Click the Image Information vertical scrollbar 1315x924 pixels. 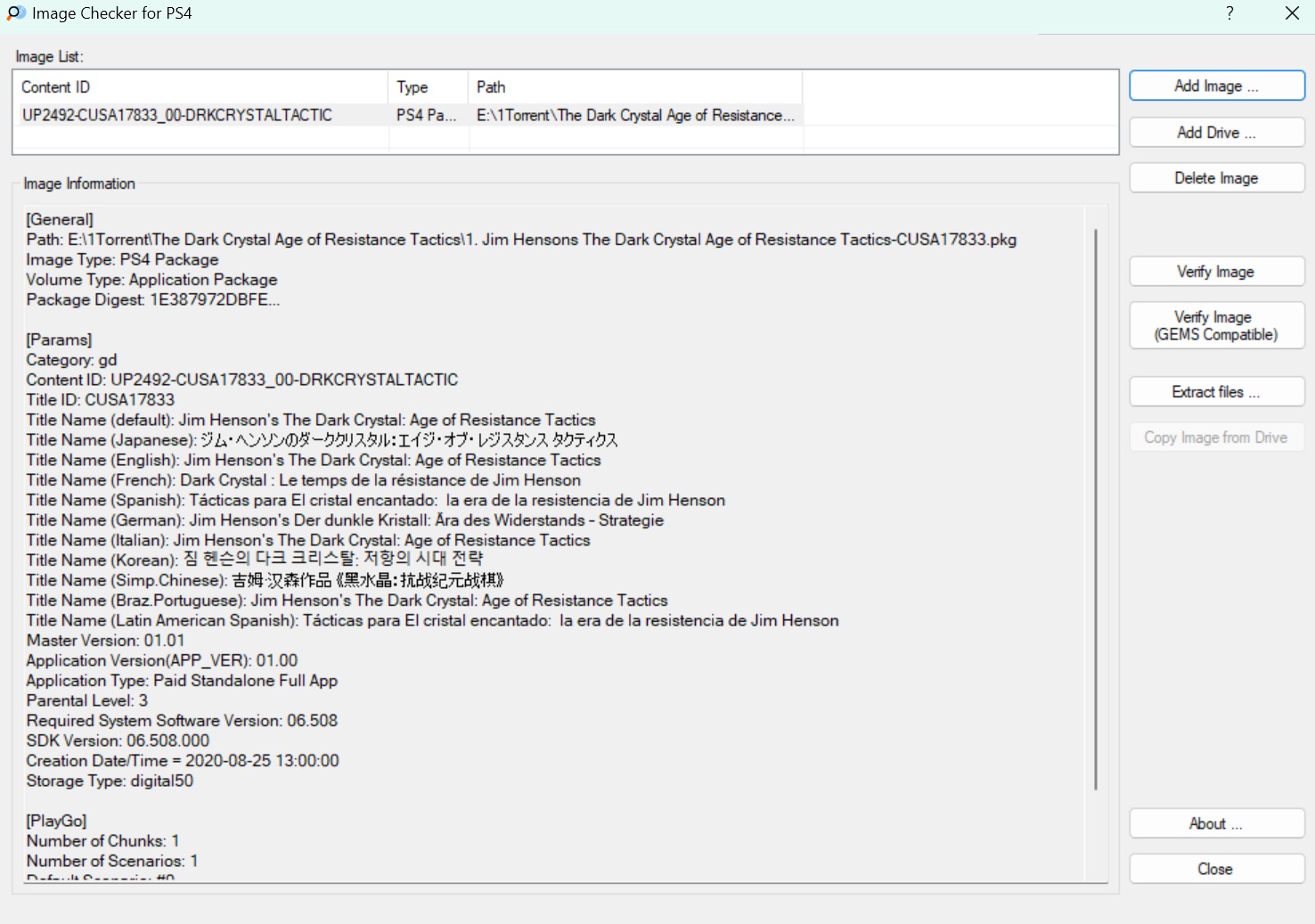point(1096,508)
